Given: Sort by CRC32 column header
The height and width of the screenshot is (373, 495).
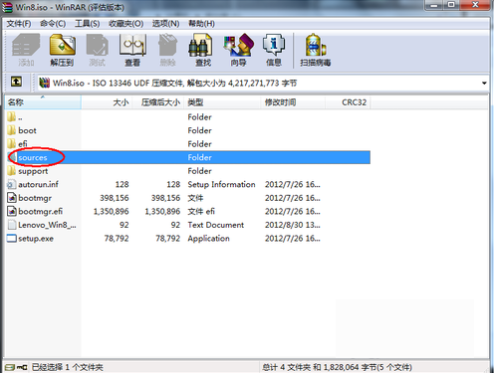Looking at the screenshot, I should tap(348, 102).
